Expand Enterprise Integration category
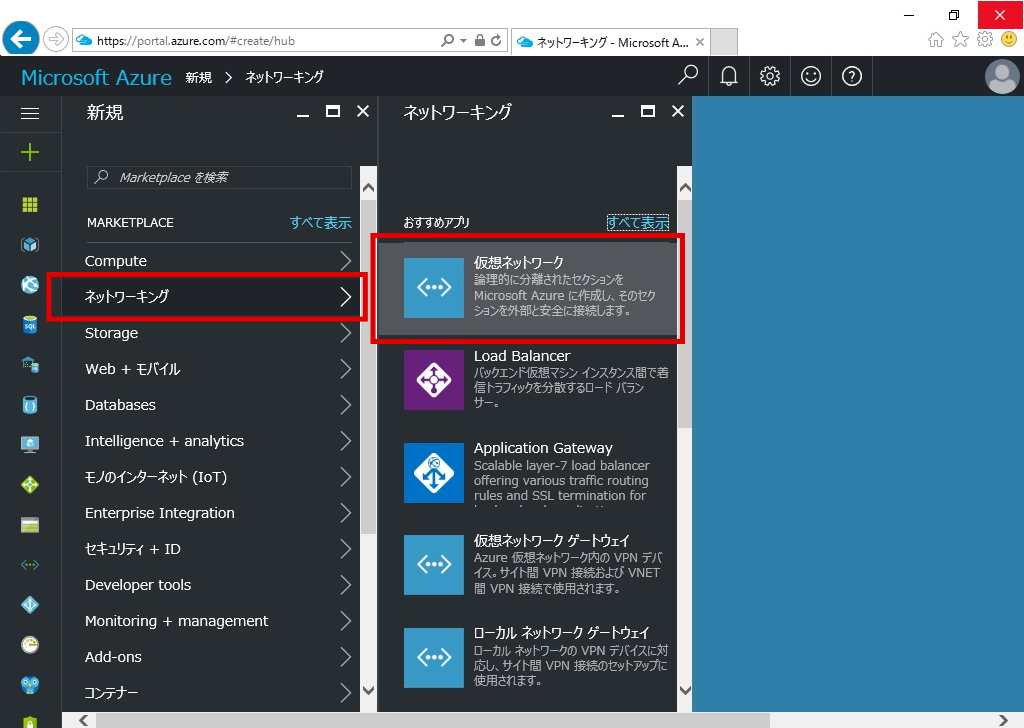Image resolution: width=1024 pixels, height=728 pixels. (218, 513)
